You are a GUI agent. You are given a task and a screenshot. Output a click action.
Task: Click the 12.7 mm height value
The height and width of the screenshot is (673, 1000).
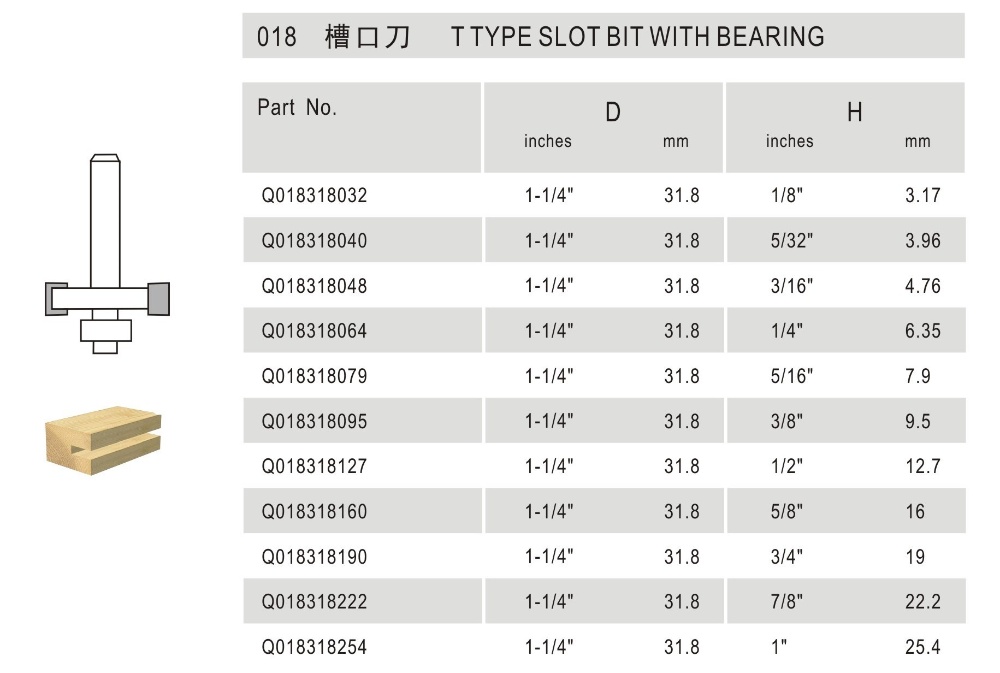922,467
